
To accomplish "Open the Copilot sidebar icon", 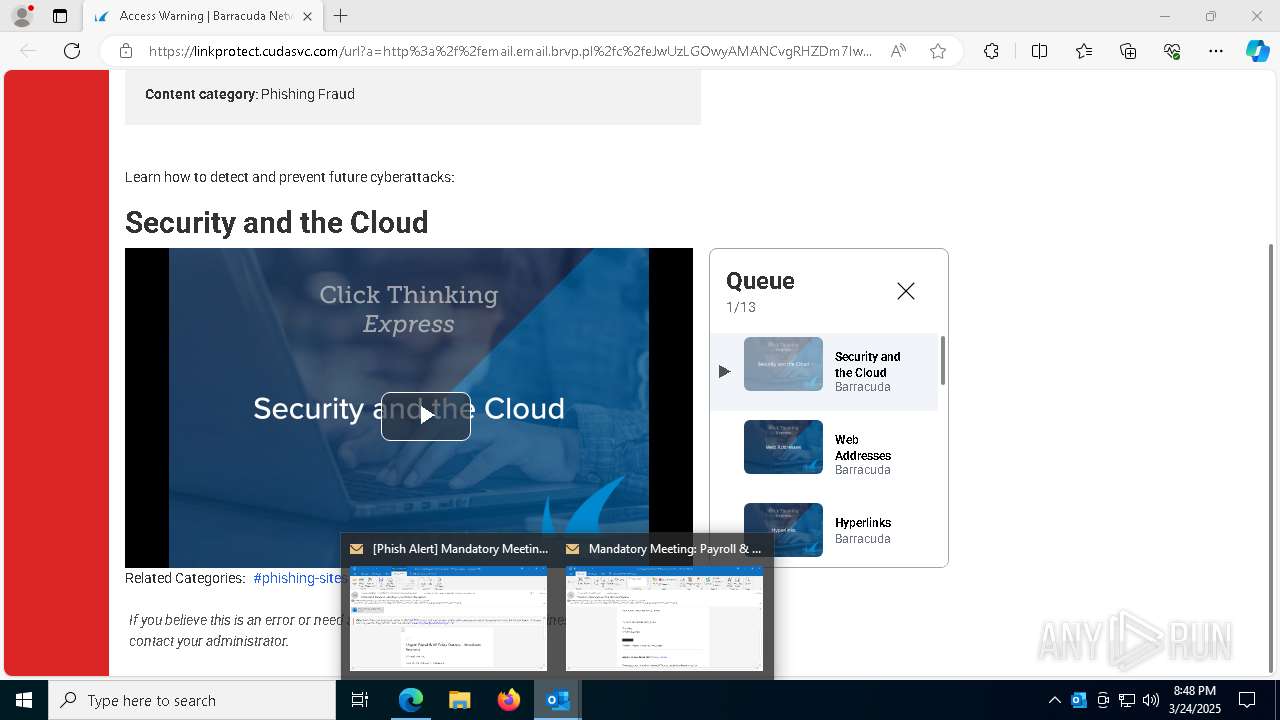I will (x=1257, y=51).
